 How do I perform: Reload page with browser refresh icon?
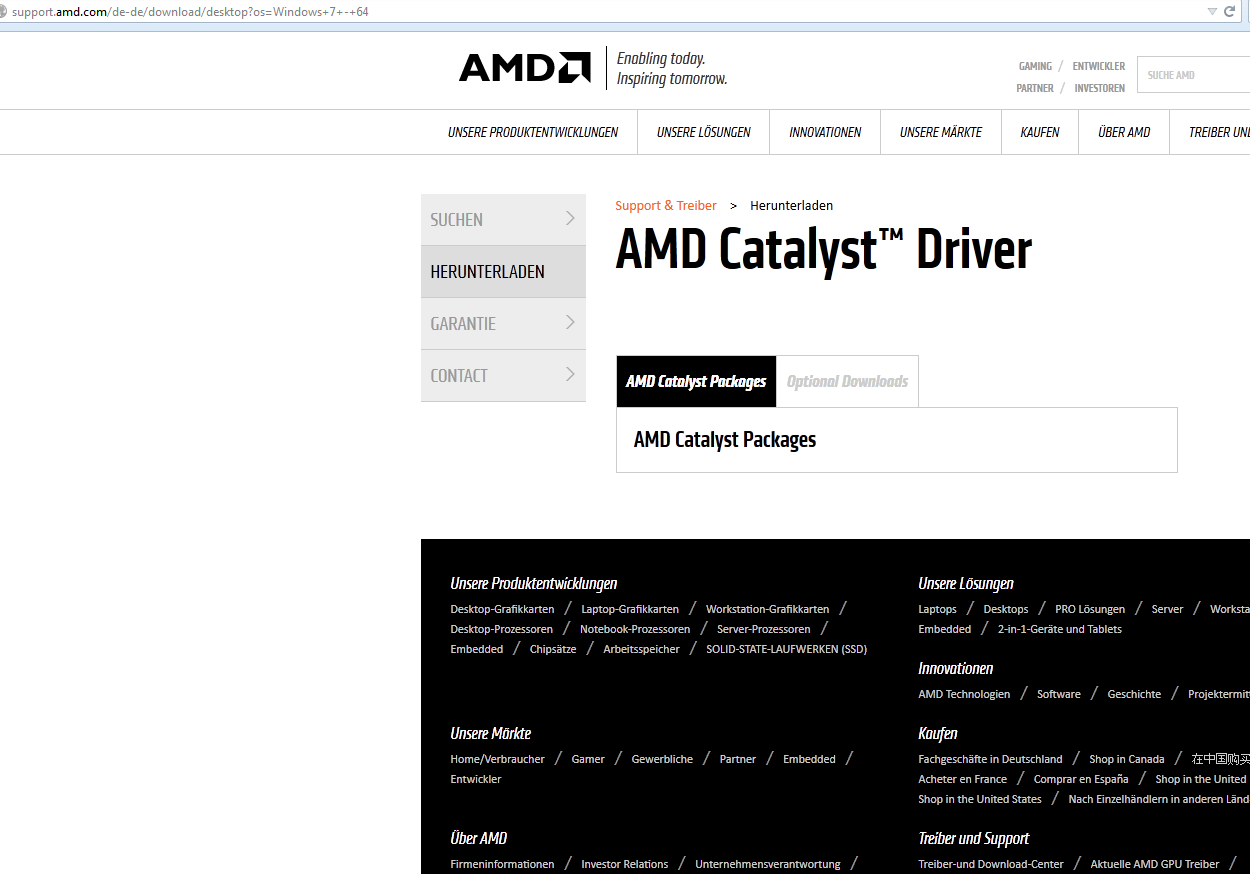pyautogui.click(x=1229, y=11)
